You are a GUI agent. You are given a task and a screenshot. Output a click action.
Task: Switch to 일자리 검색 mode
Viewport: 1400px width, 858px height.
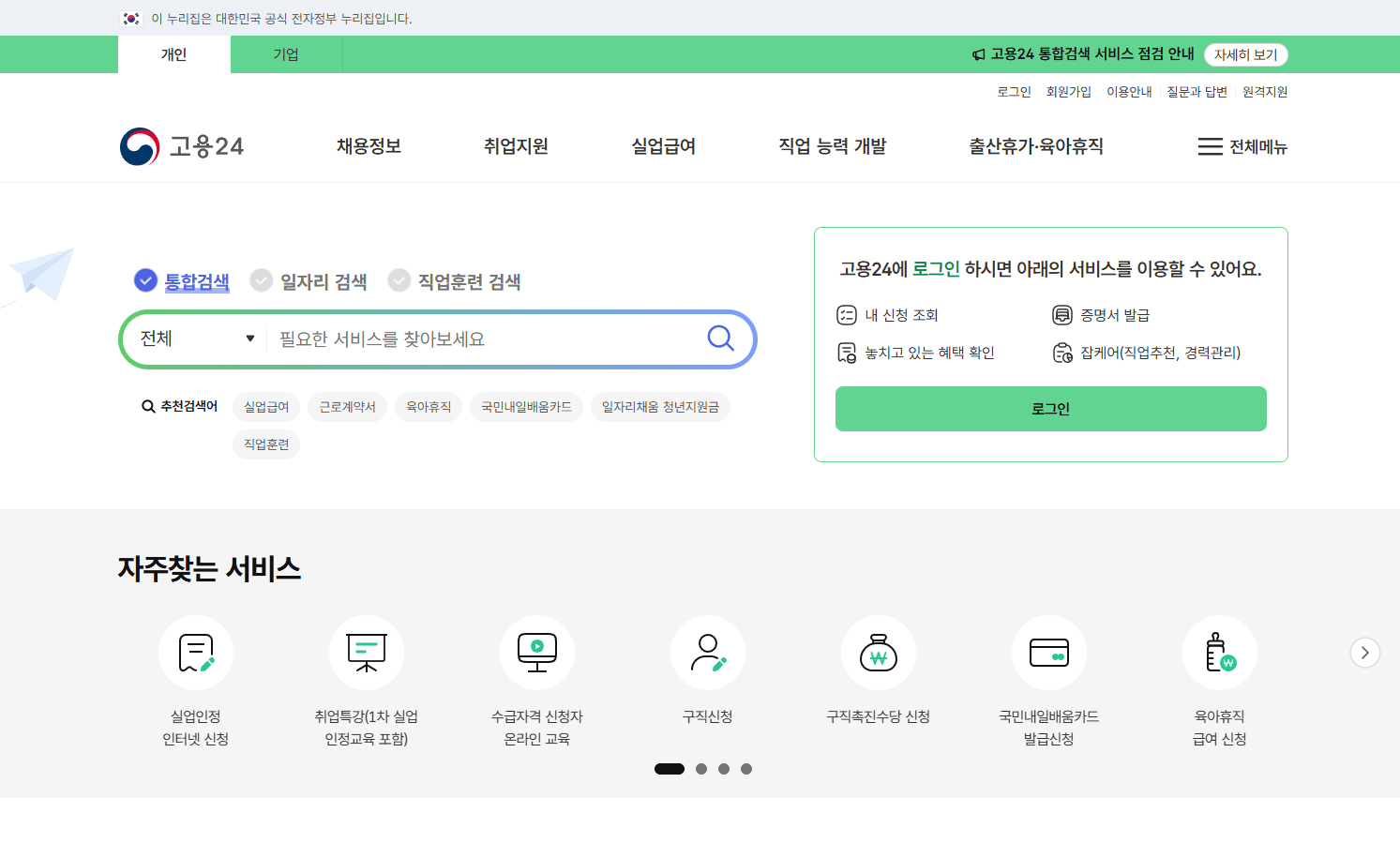coord(309,280)
